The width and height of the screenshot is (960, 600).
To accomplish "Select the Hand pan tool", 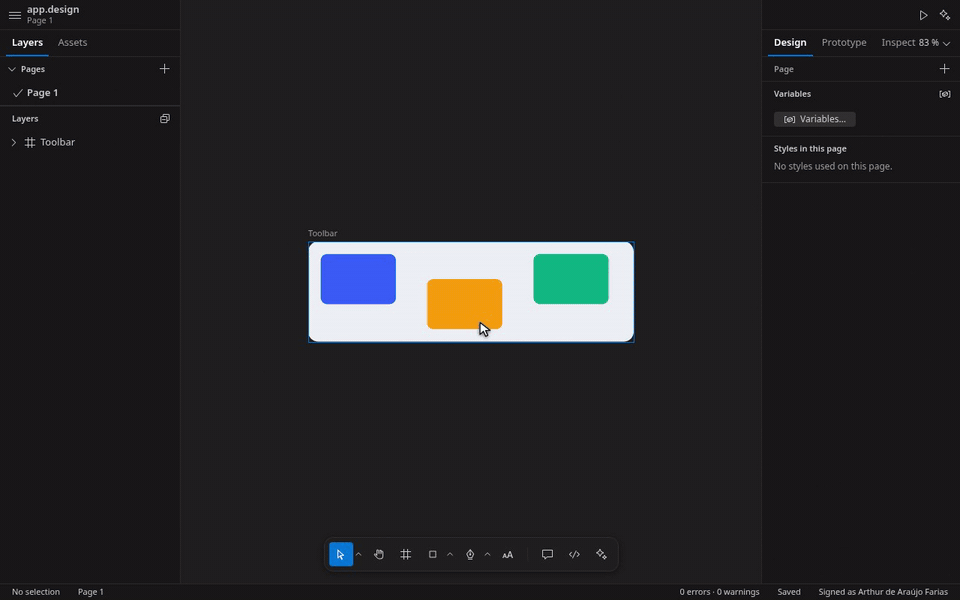I will tap(379, 554).
